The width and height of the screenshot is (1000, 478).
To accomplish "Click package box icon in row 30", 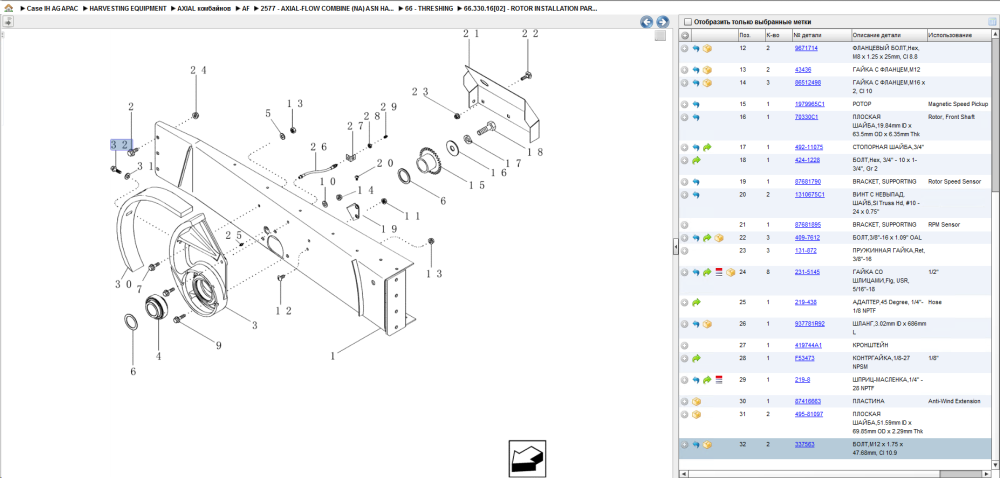I will click(696, 402).
